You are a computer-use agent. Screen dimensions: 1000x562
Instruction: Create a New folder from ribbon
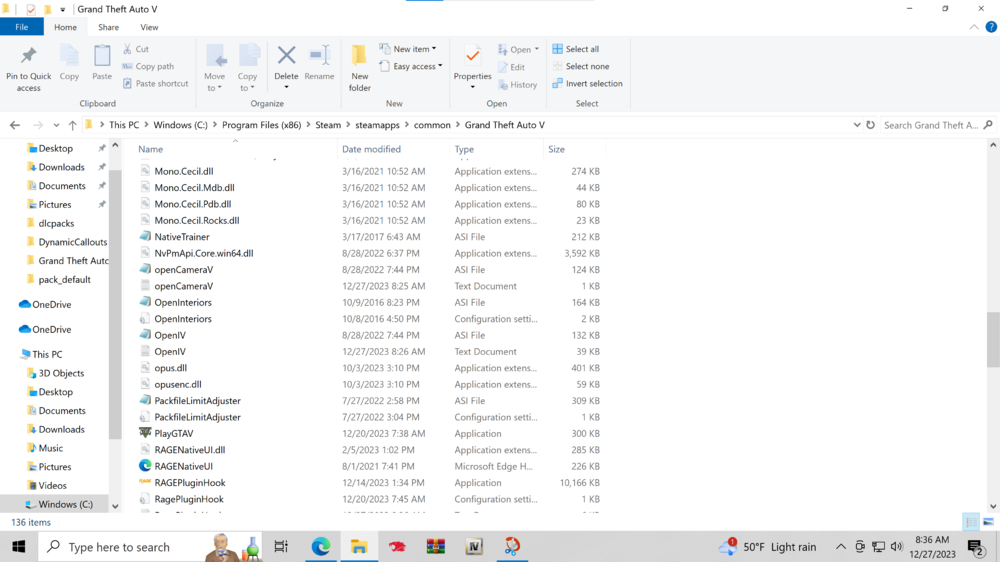(360, 69)
